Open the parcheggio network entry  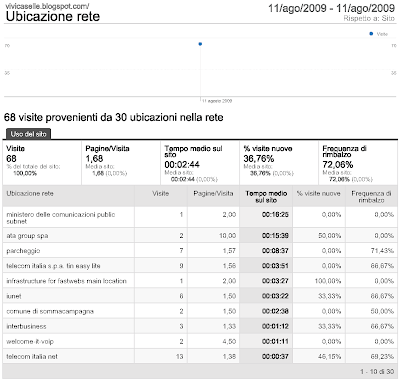23,251
